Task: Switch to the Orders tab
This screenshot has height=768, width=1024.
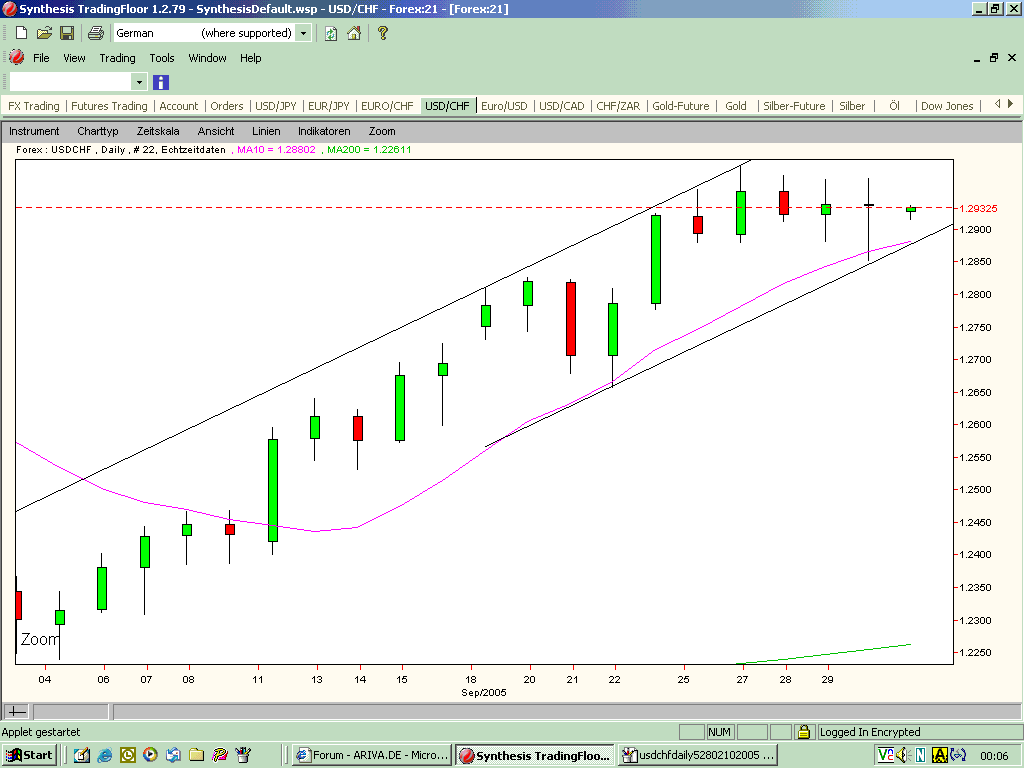Action: (227, 106)
